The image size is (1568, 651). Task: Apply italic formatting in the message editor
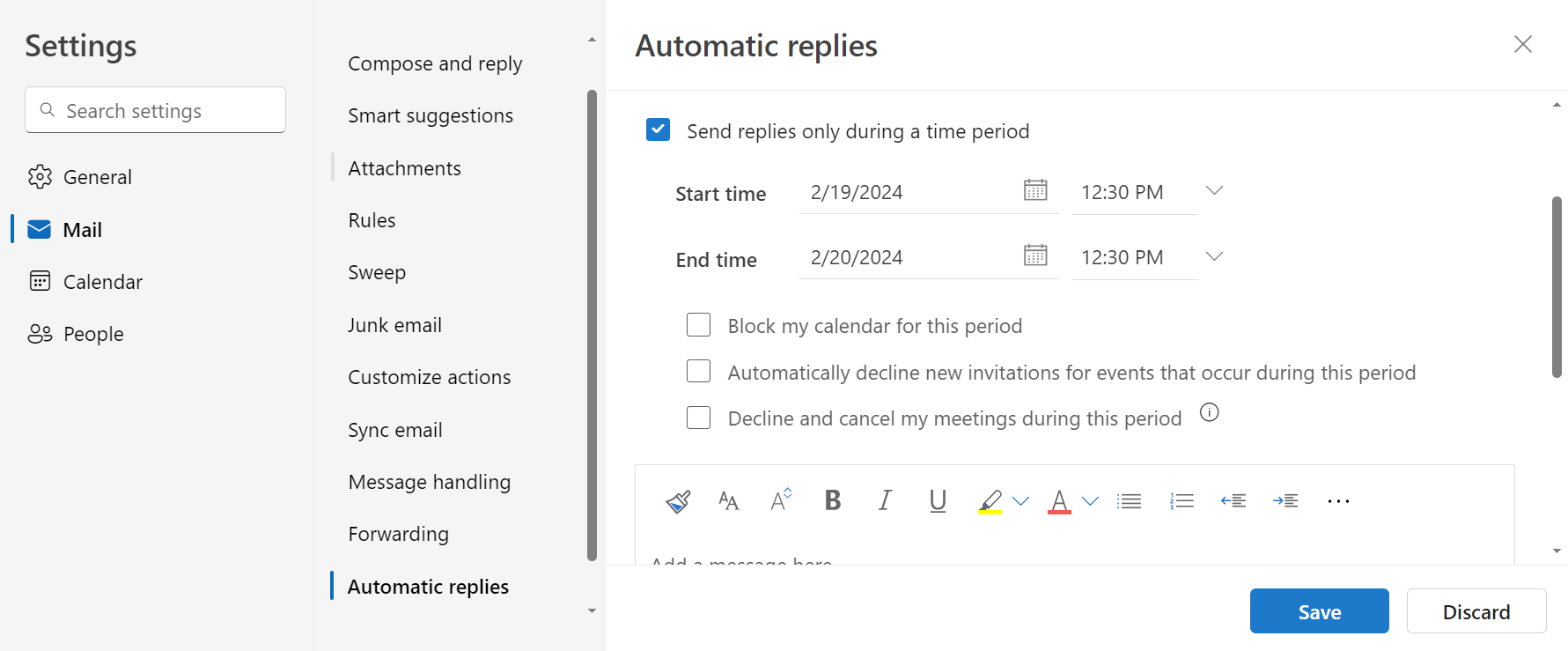pos(884,500)
